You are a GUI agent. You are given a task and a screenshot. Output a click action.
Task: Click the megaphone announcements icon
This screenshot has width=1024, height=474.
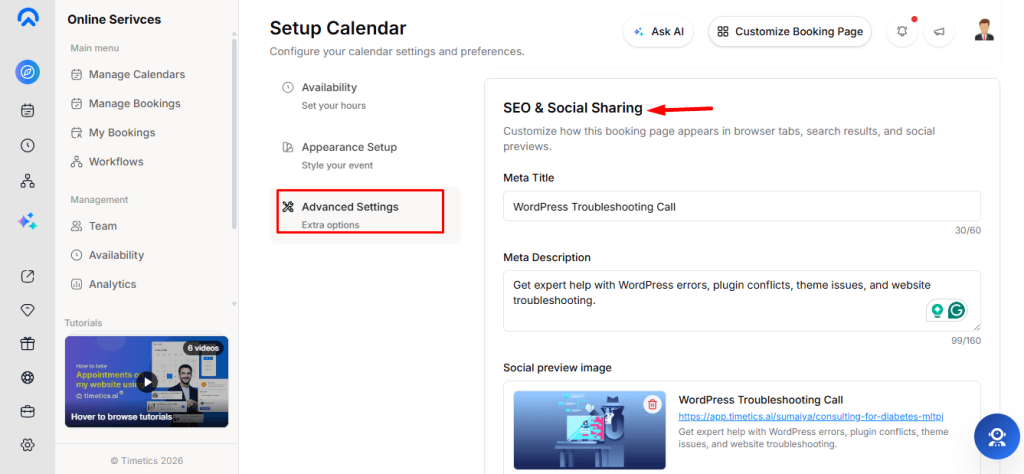click(x=939, y=31)
